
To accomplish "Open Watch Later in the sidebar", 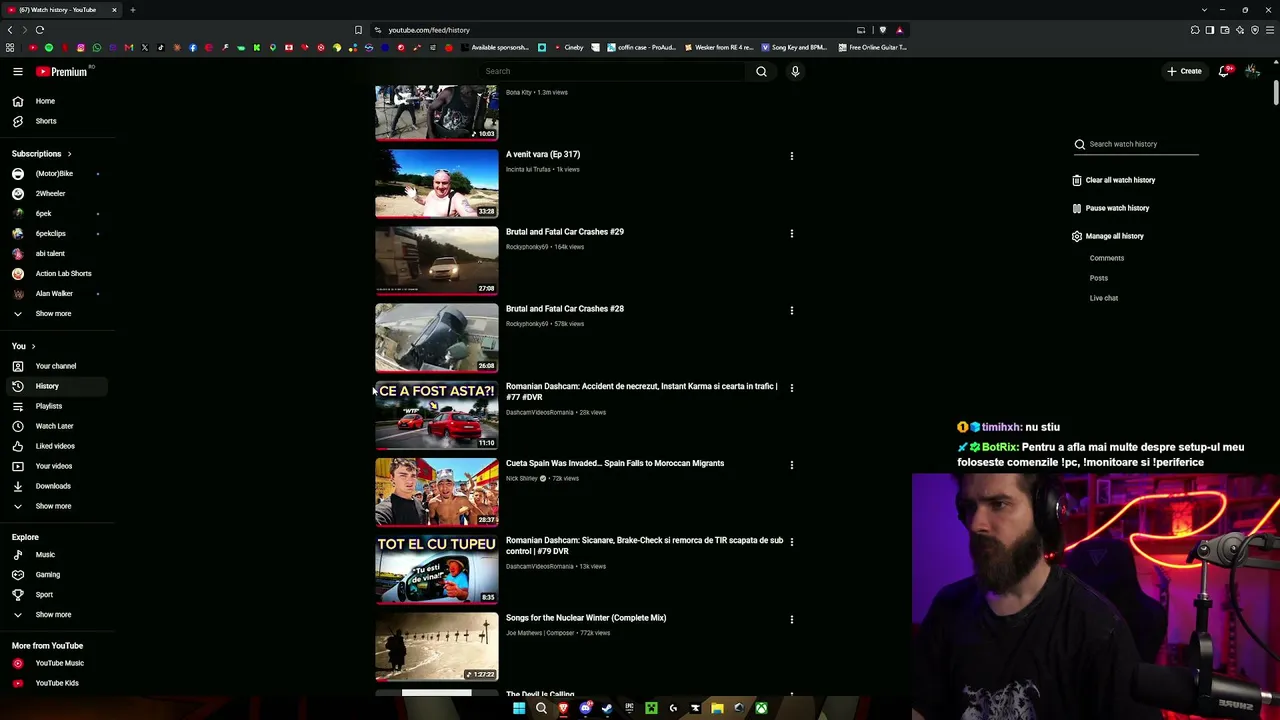I will point(56,426).
